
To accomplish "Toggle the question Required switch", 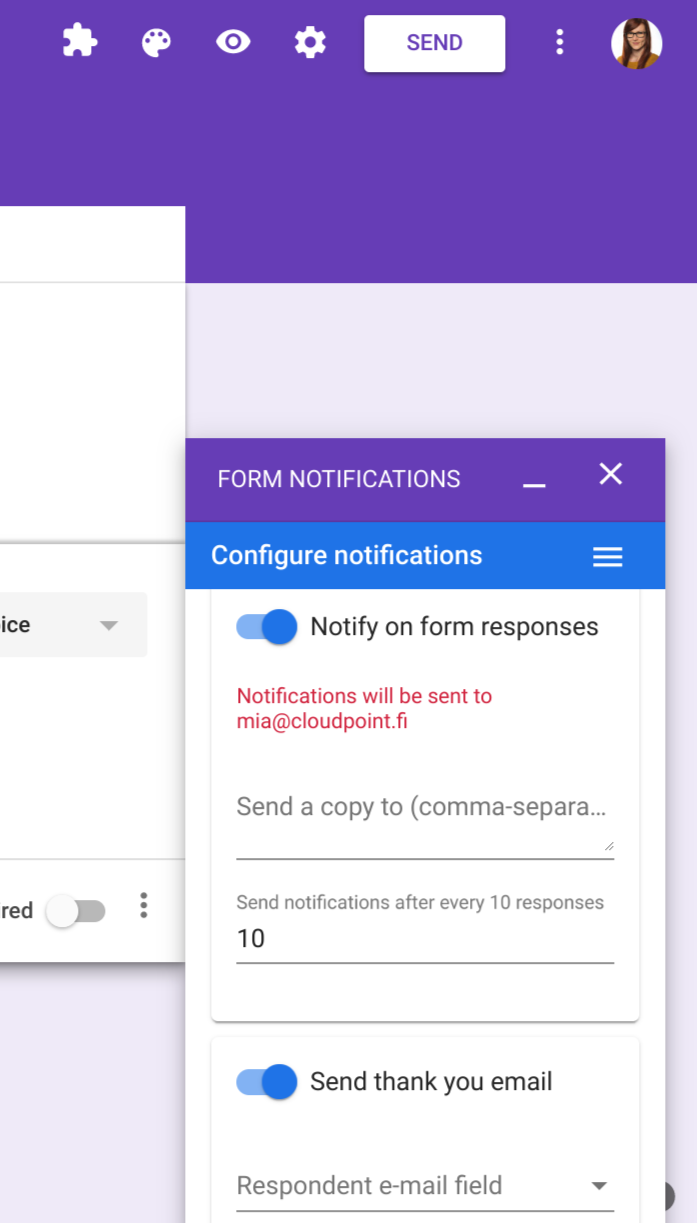I will tap(77, 911).
